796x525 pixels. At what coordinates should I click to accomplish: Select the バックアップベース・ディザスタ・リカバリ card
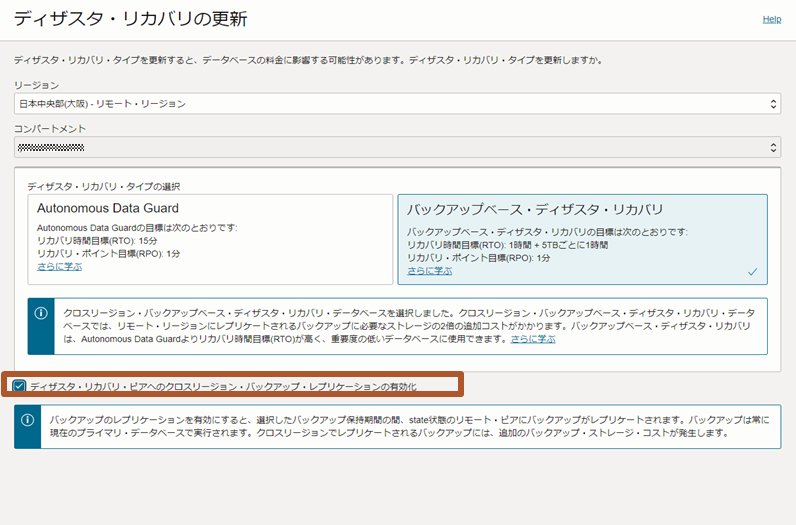(x=582, y=239)
